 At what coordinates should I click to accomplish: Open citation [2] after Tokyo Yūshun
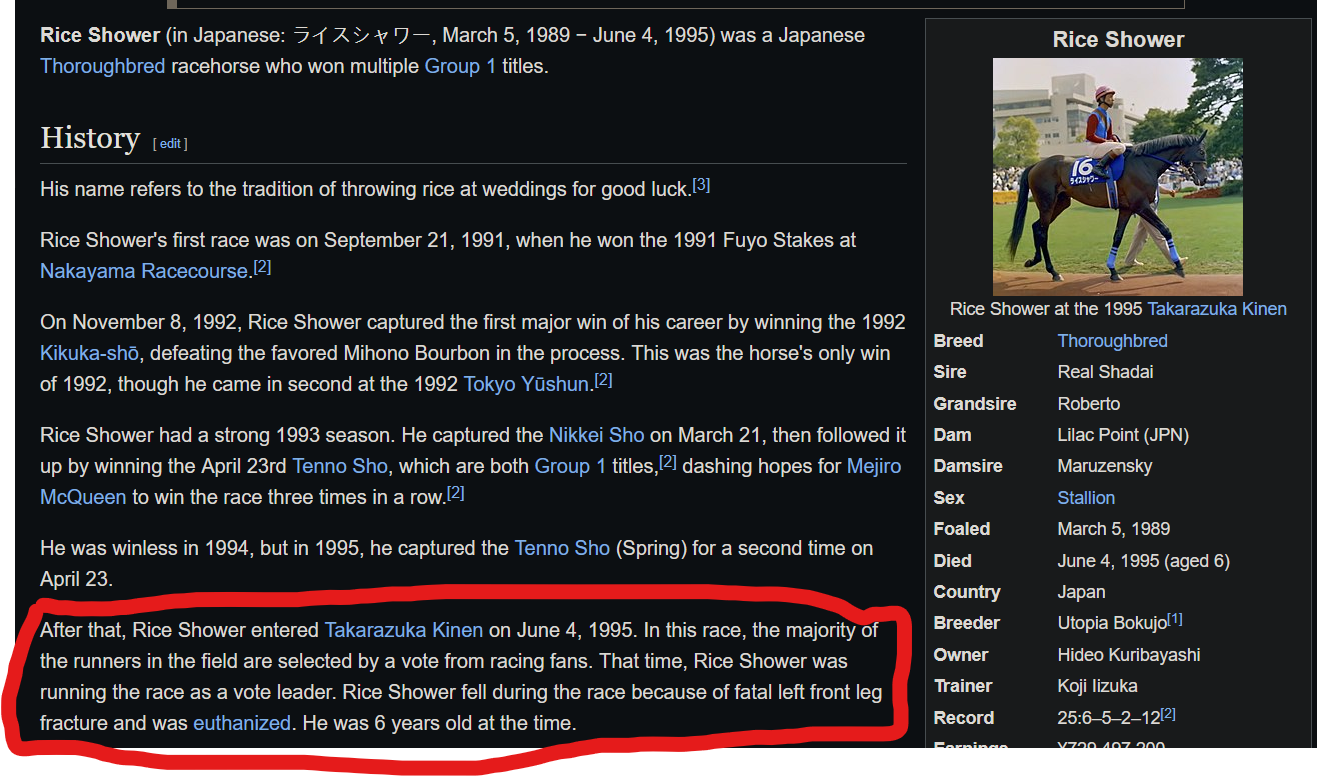[x=603, y=380]
